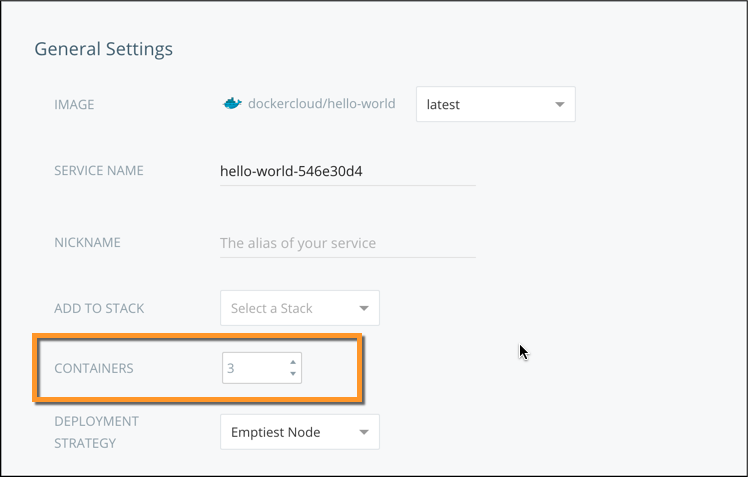Click the Docker whale icon
748x477 pixels.
pyautogui.click(x=231, y=103)
